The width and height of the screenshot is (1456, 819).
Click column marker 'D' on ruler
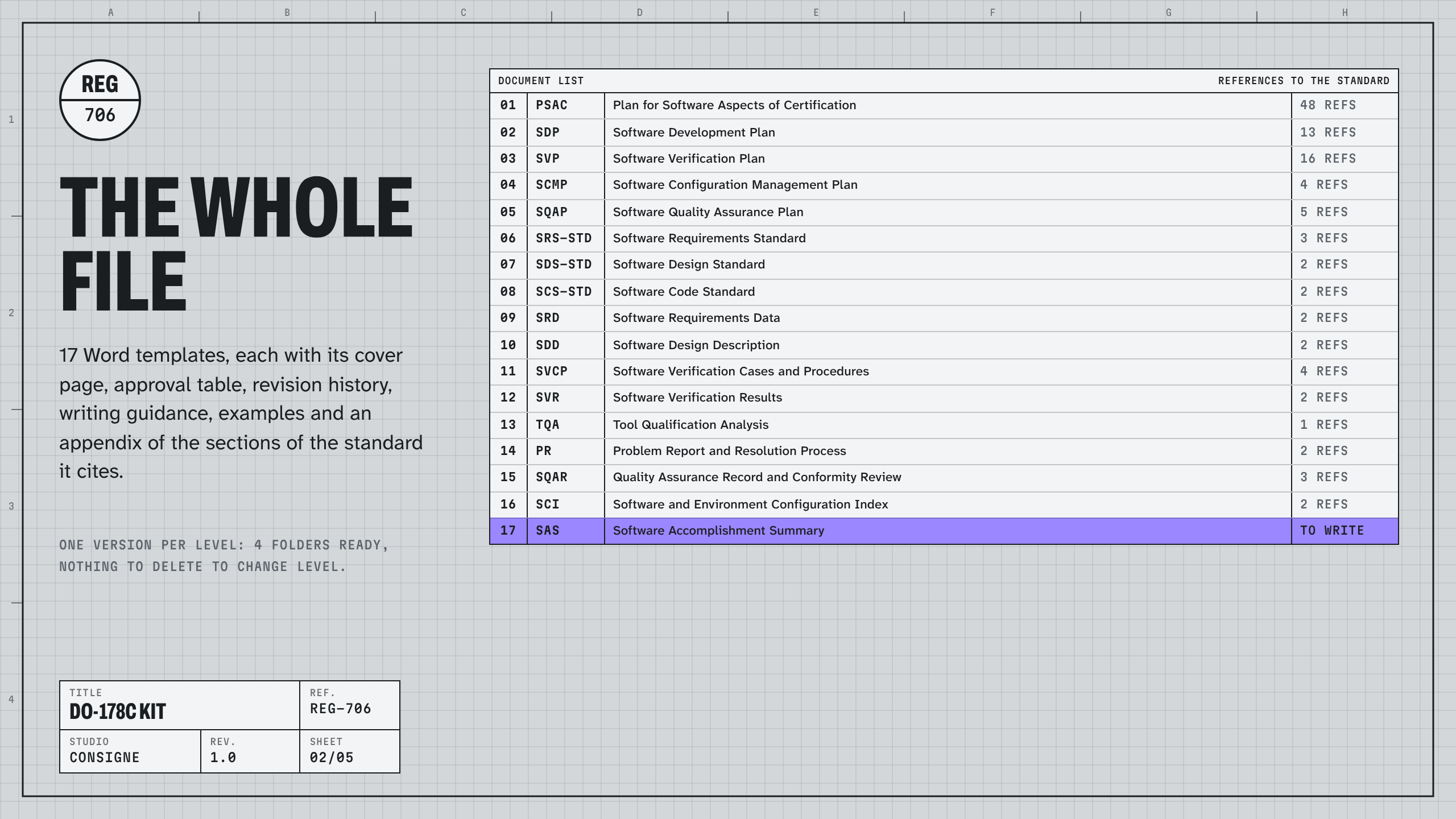640,13
